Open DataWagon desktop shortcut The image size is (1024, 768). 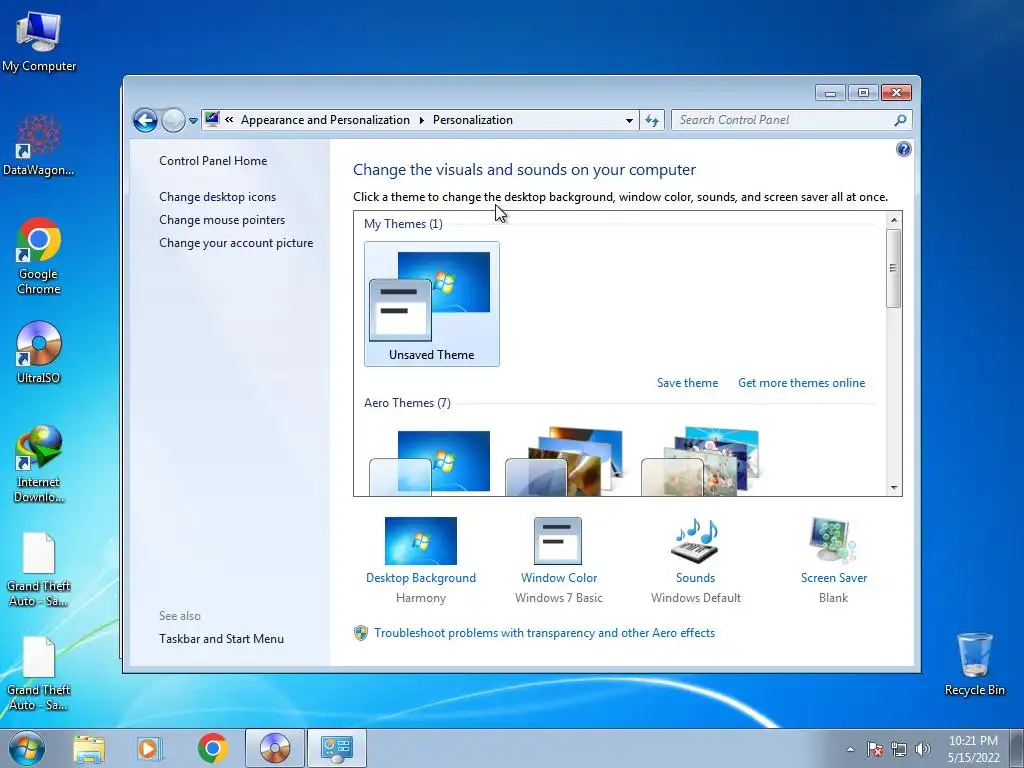[x=39, y=144]
